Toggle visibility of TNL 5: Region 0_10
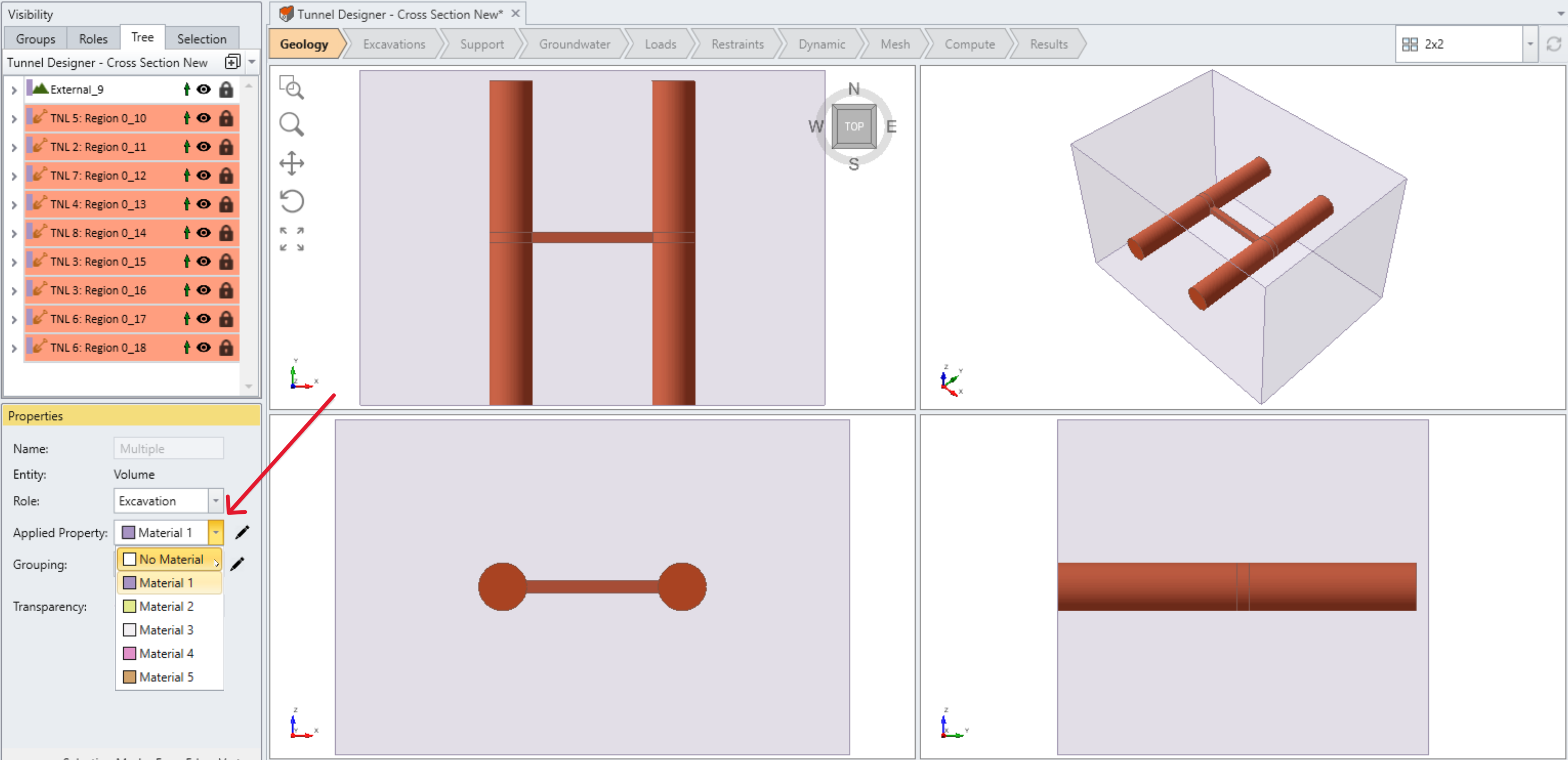 (204, 118)
